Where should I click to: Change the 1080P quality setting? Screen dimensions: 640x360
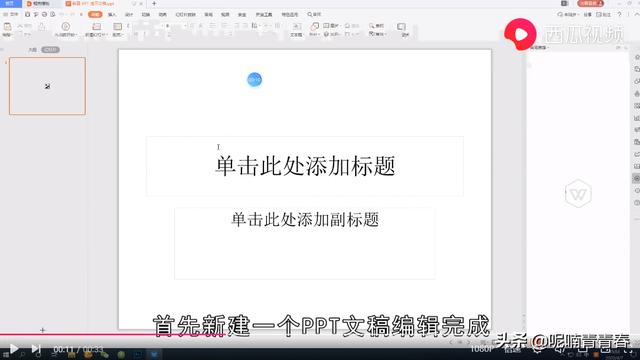coord(482,349)
